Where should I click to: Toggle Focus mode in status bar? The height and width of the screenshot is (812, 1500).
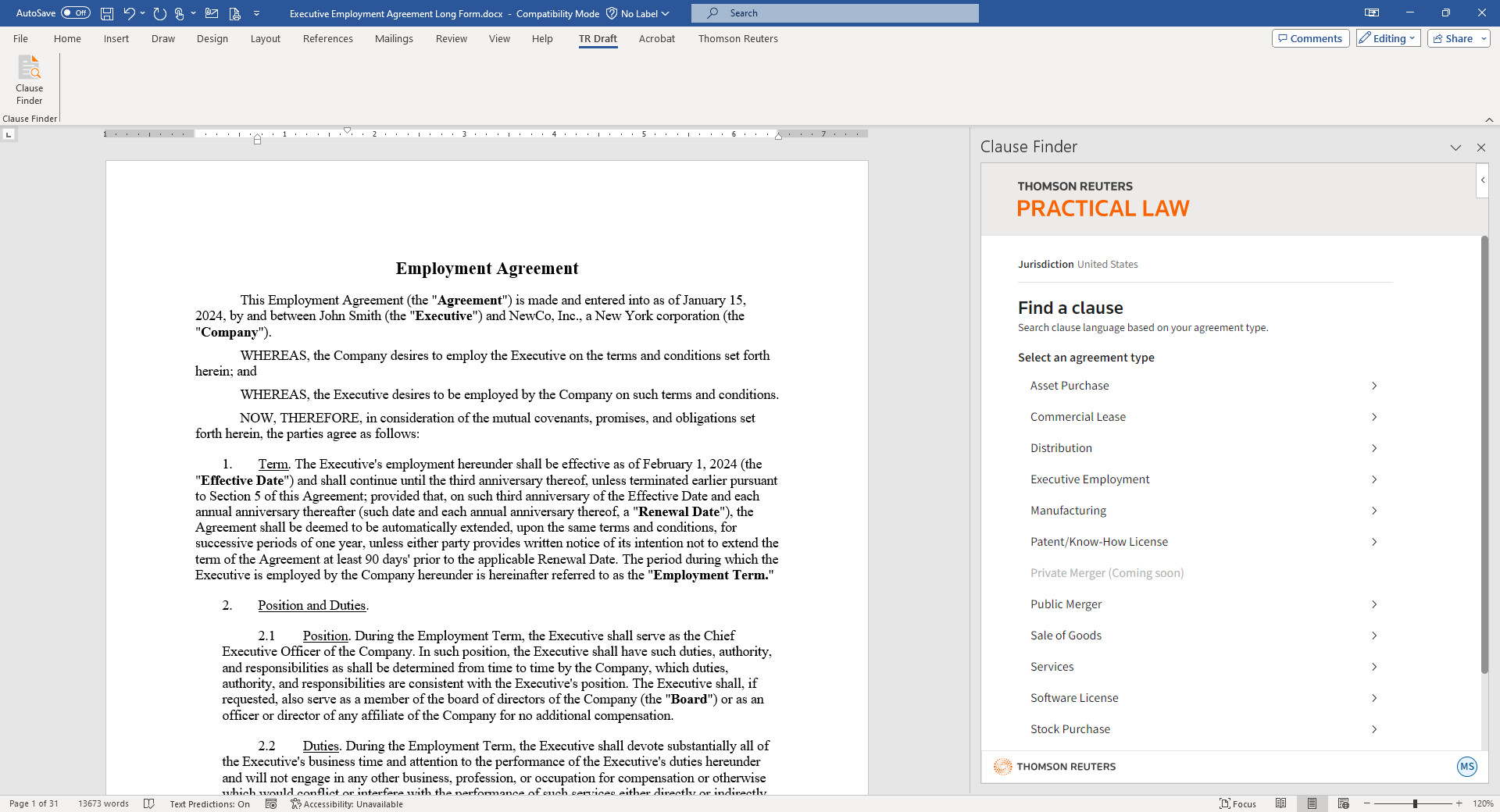[x=1238, y=803]
